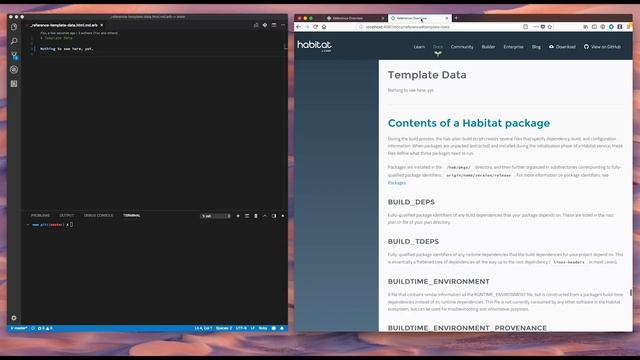Open the terminal shell selector dropdown

tap(216, 216)
